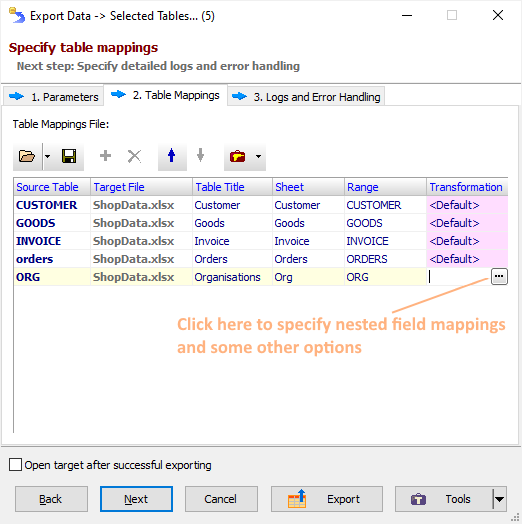Click <Default> transformation in orders row

467,259
